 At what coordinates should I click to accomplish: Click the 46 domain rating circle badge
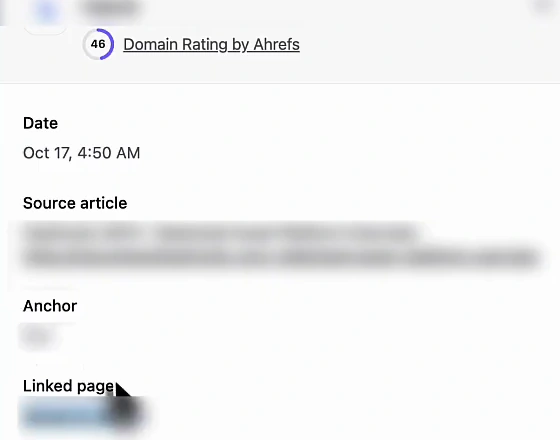(x=98, y=44)
